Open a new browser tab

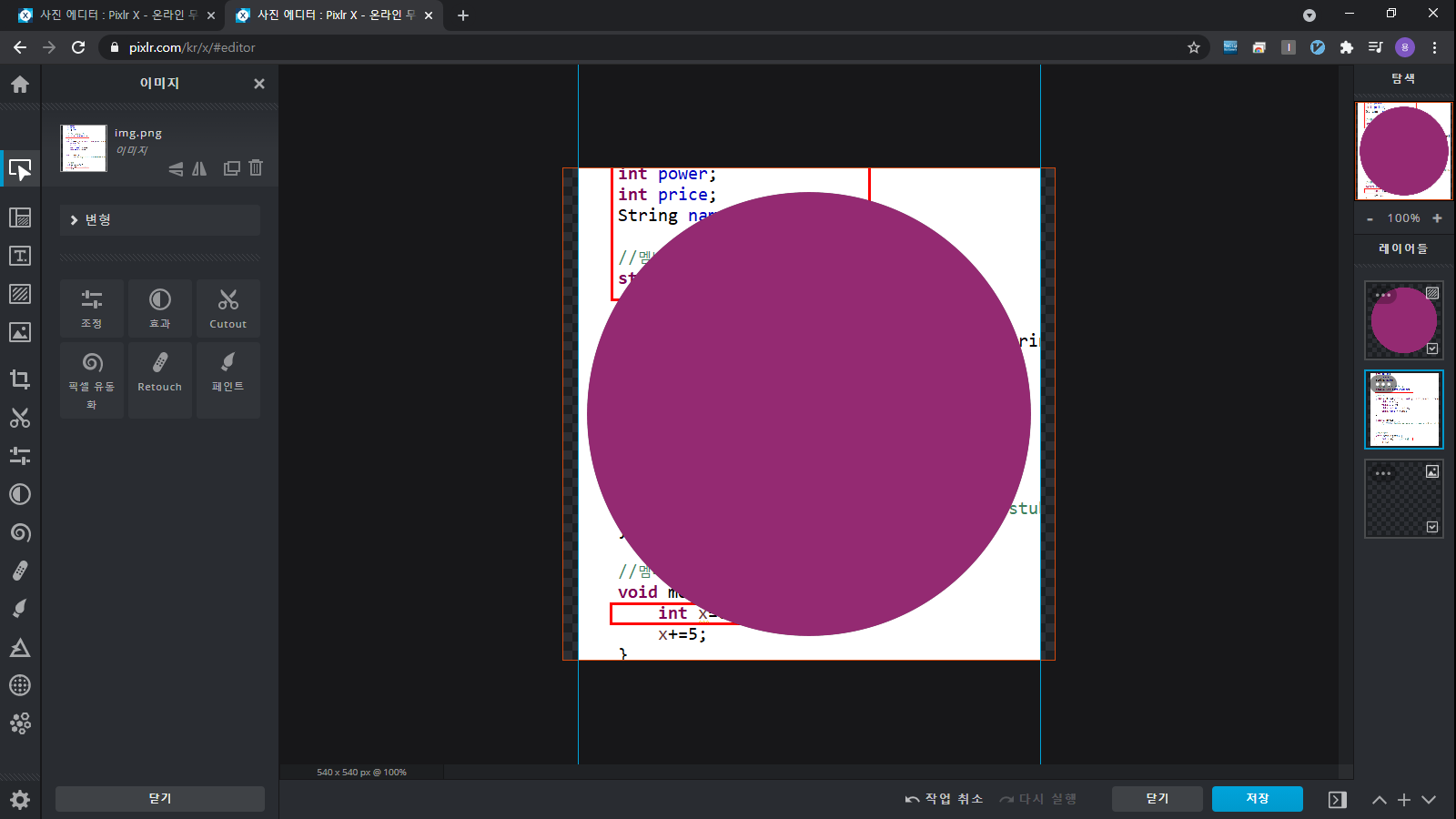463,15
